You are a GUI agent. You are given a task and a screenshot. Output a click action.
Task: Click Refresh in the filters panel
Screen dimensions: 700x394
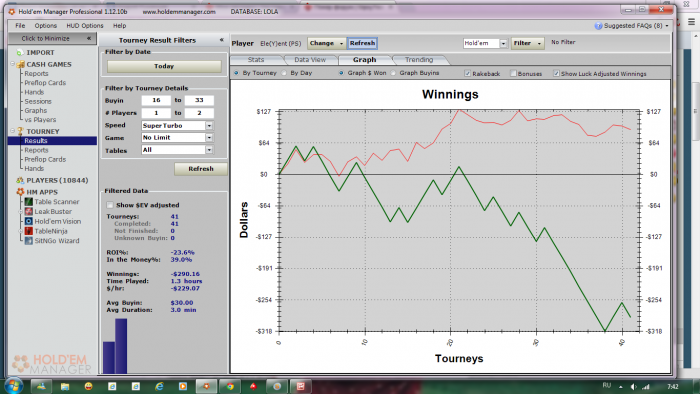201,169
